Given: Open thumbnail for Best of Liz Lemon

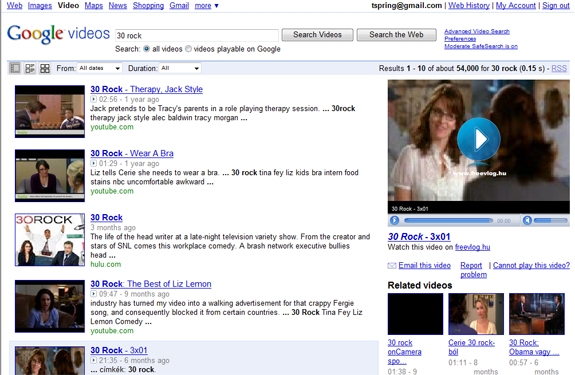Looking at the screenshot, I should point(50,306).
